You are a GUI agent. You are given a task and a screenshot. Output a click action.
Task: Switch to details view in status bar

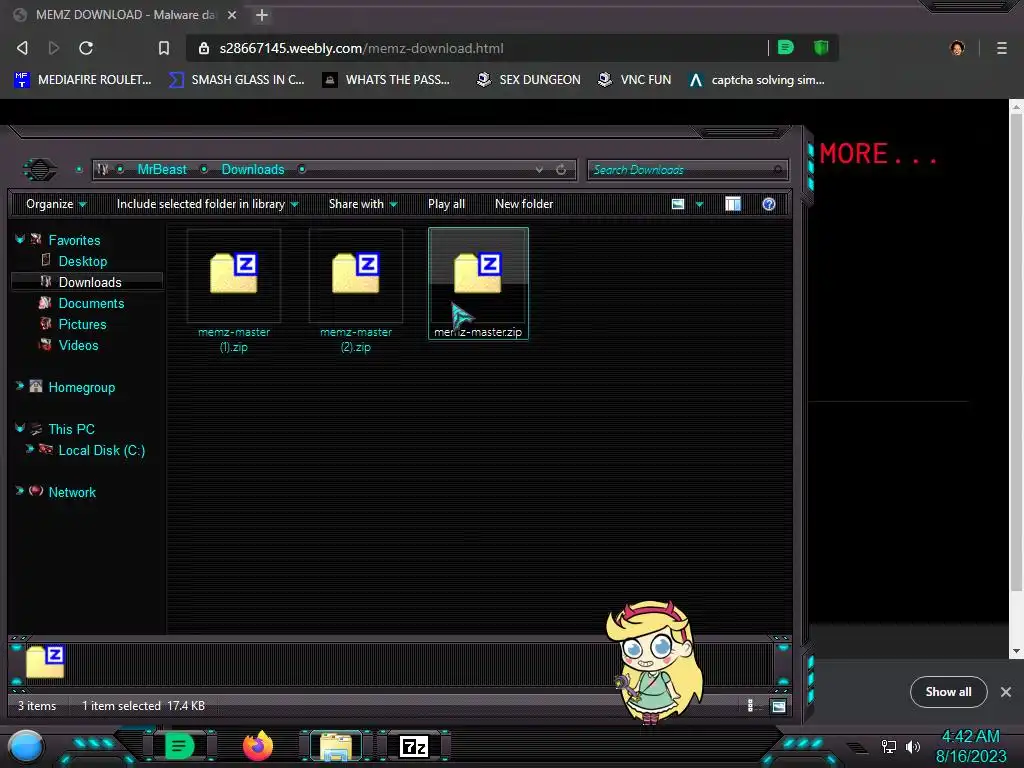[x=750, y=705]
